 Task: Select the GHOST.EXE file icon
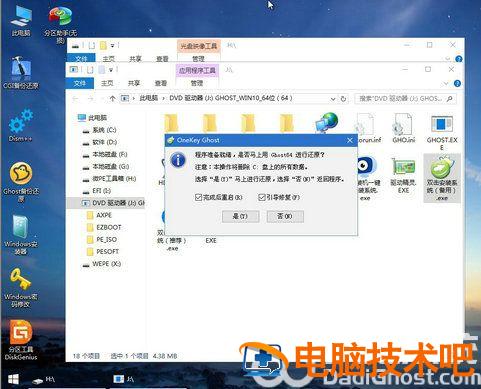pos(442,132)
